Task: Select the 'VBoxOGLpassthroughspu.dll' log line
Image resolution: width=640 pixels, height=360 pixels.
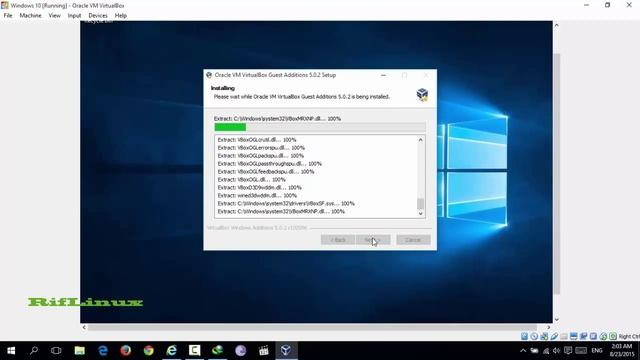Action: pyautogui.click(x=269, y=164)
